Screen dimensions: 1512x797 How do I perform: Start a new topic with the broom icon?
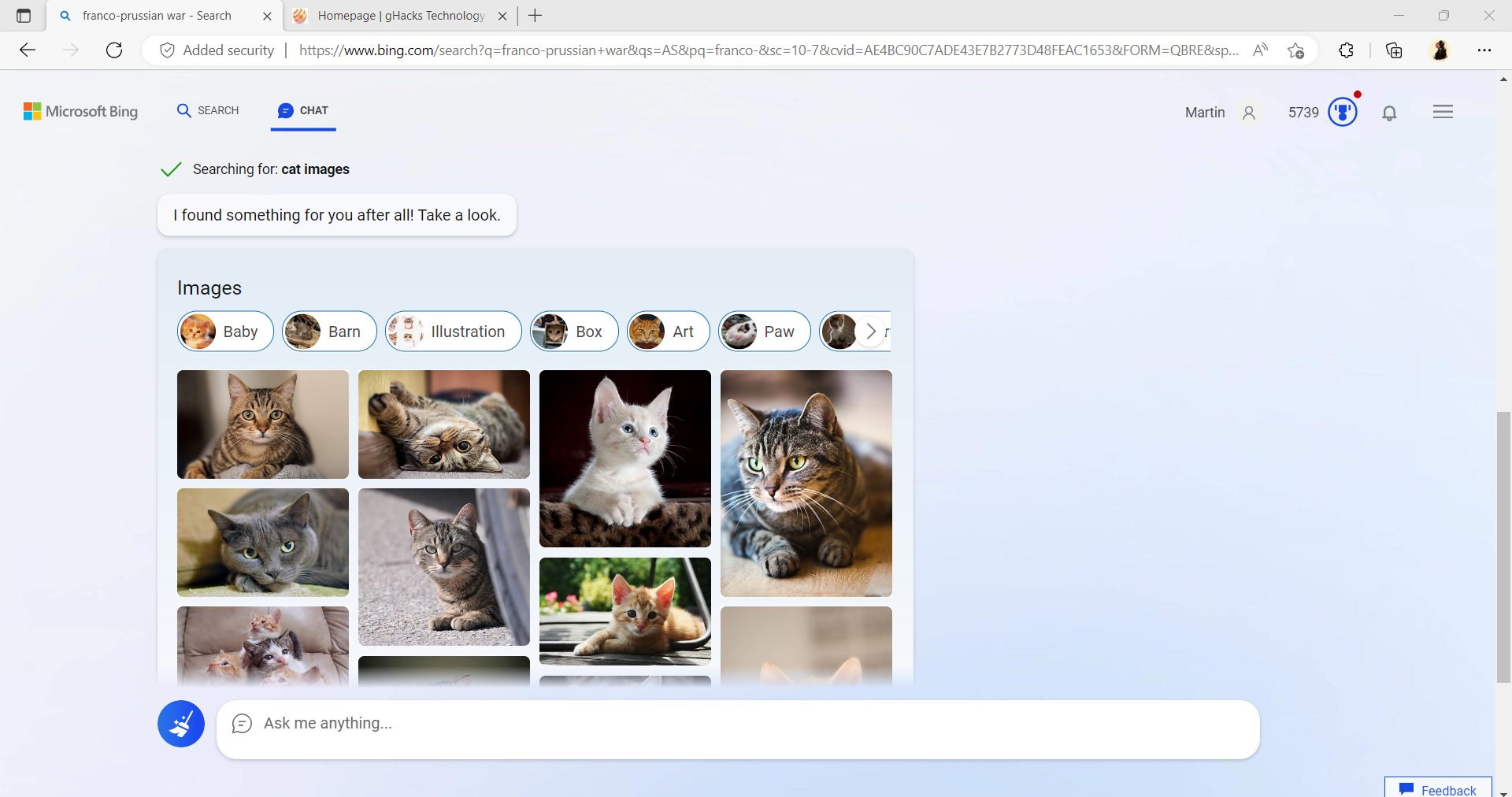coord(180,723)
